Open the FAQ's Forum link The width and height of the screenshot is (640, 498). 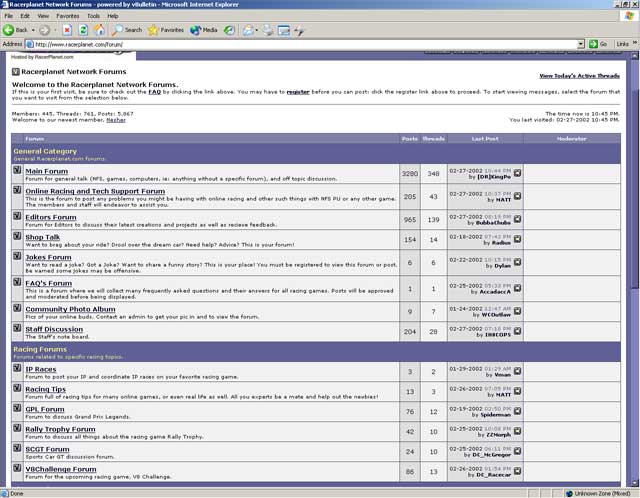coord(49,283)
